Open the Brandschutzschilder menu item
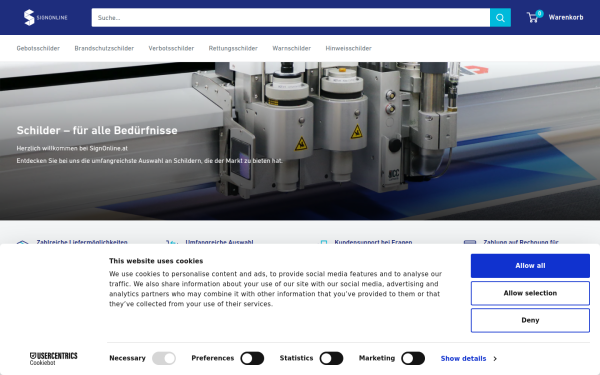This screenshot has width=600, height=375. (104, 48)
